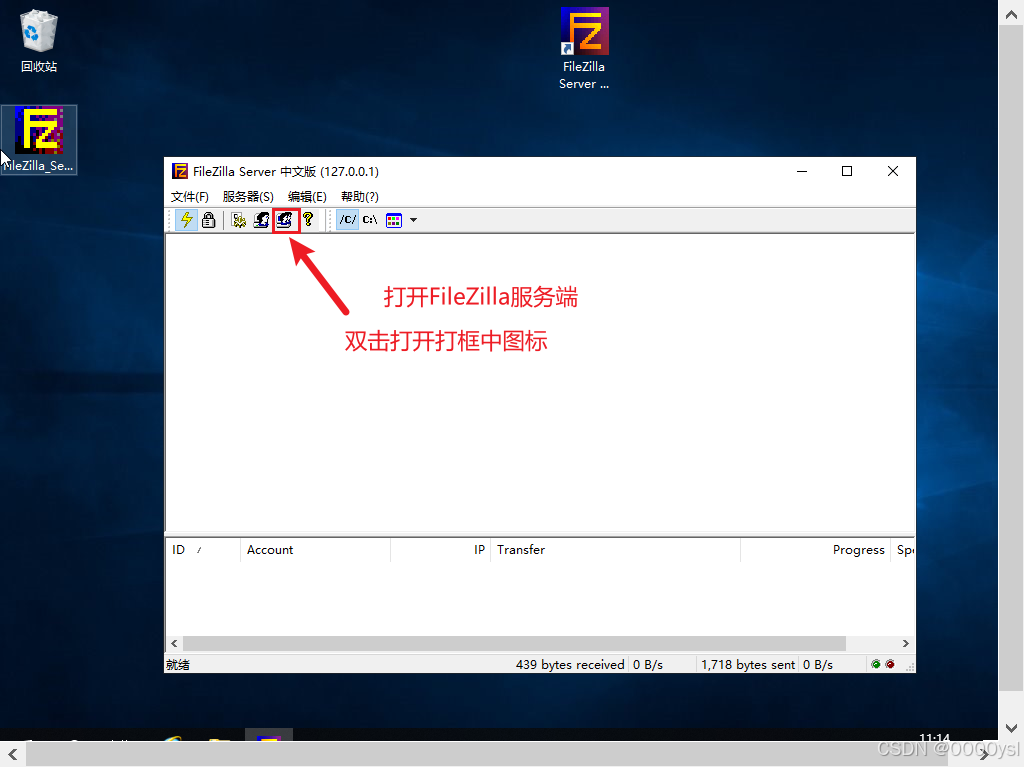Screen dimensions: 1024x767
Task: Open the Users dialog toolbar icon
Action: (261, 220)
